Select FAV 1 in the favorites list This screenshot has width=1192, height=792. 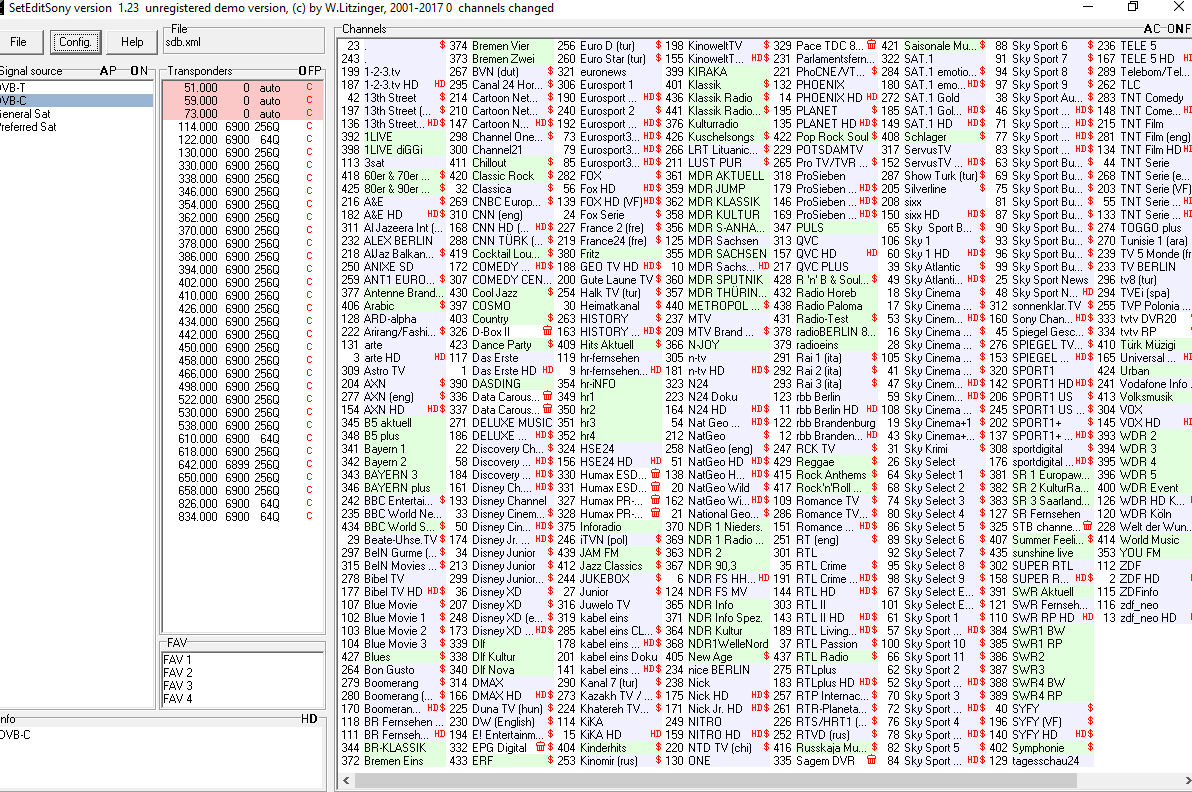point(179,660)
